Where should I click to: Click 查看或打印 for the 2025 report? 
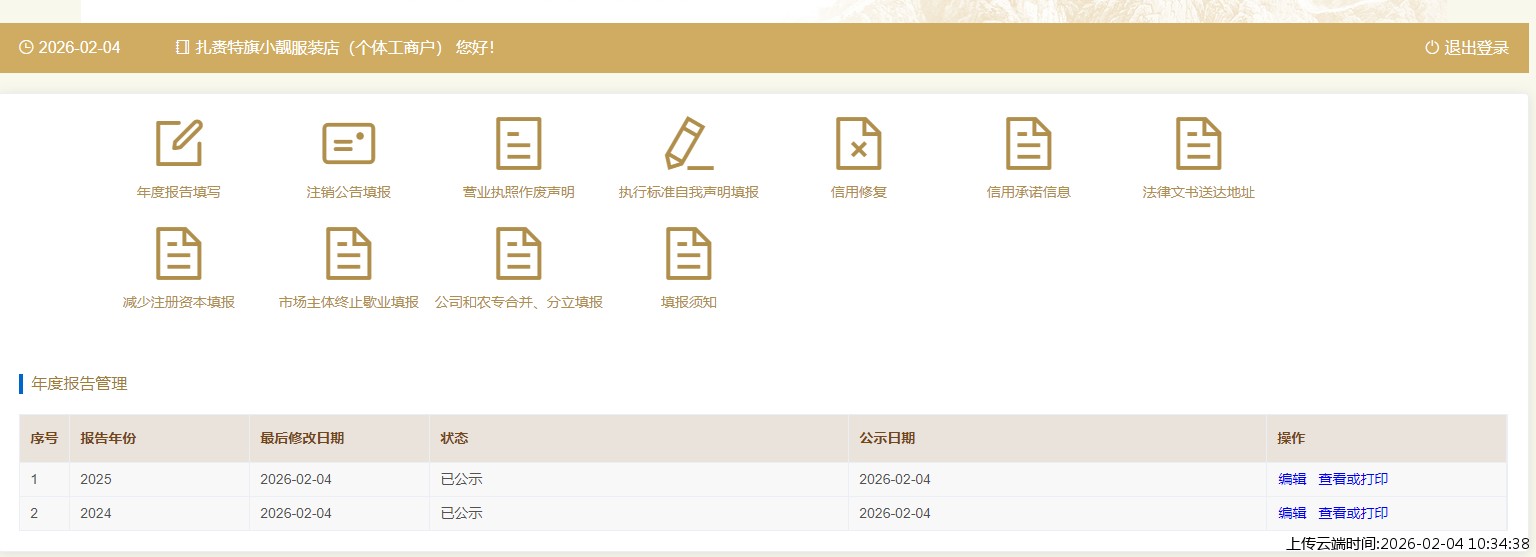(x=1353, y=479)
